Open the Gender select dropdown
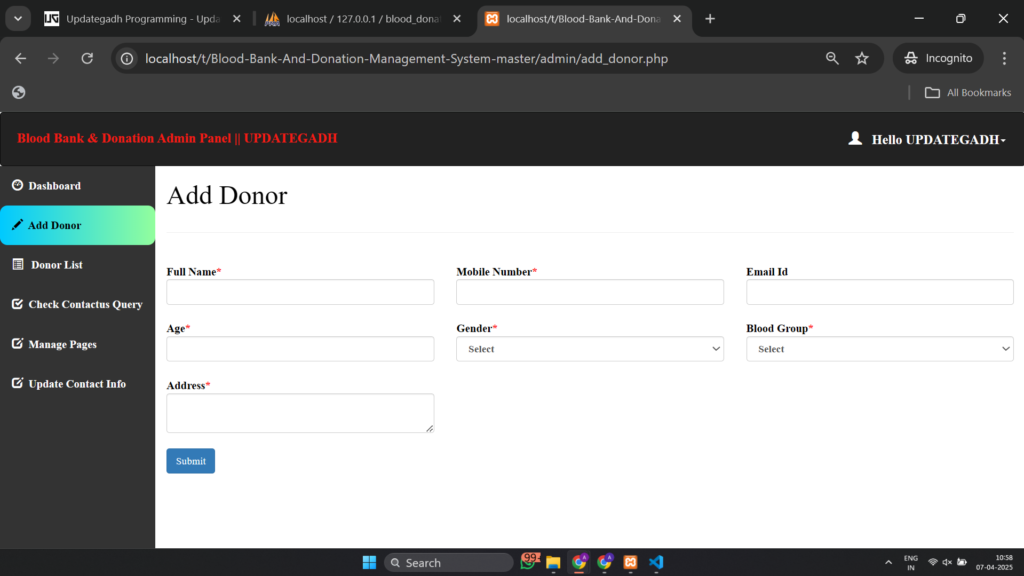The width and height of the screenshot is (1024, 576). (x=590, y=349)
